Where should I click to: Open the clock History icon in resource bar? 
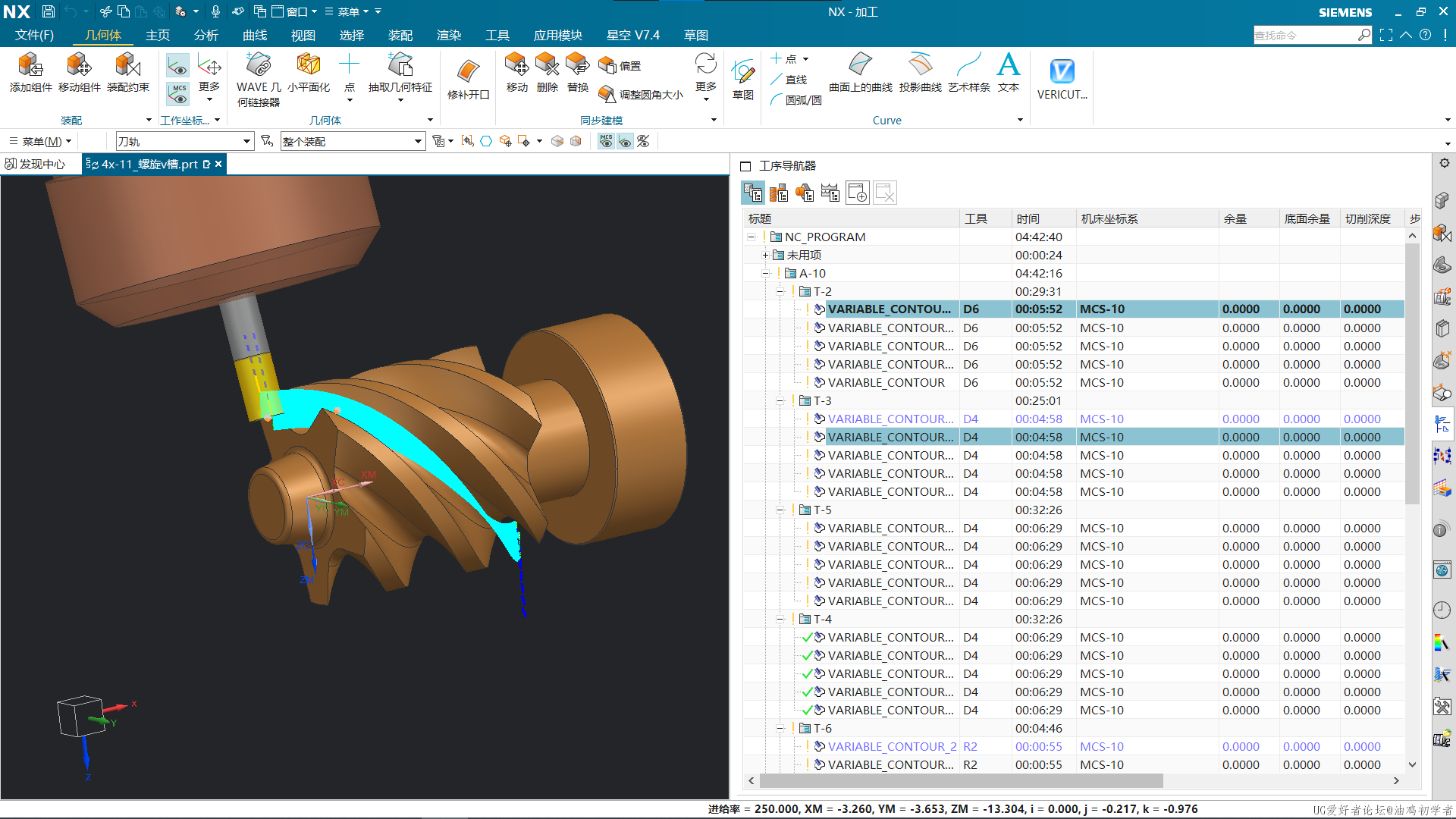(x=1442, y=610)
